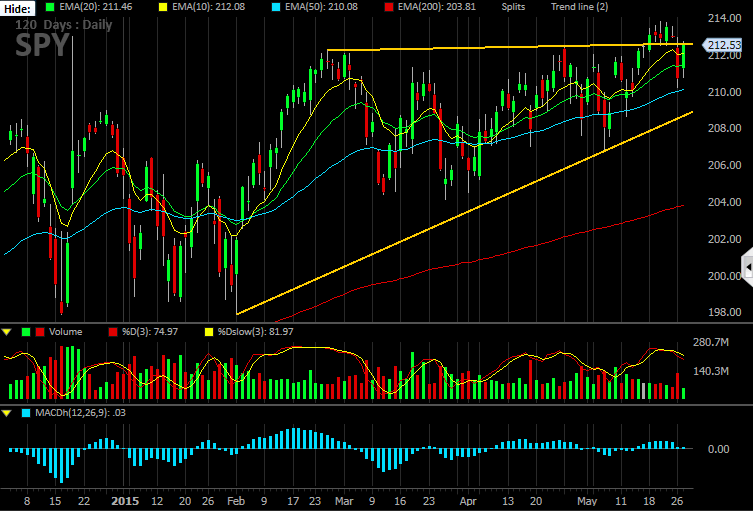Screen dimensions: 753x511
Task: Click the red %D(3) color square
Action: click(x=113, y=332)
